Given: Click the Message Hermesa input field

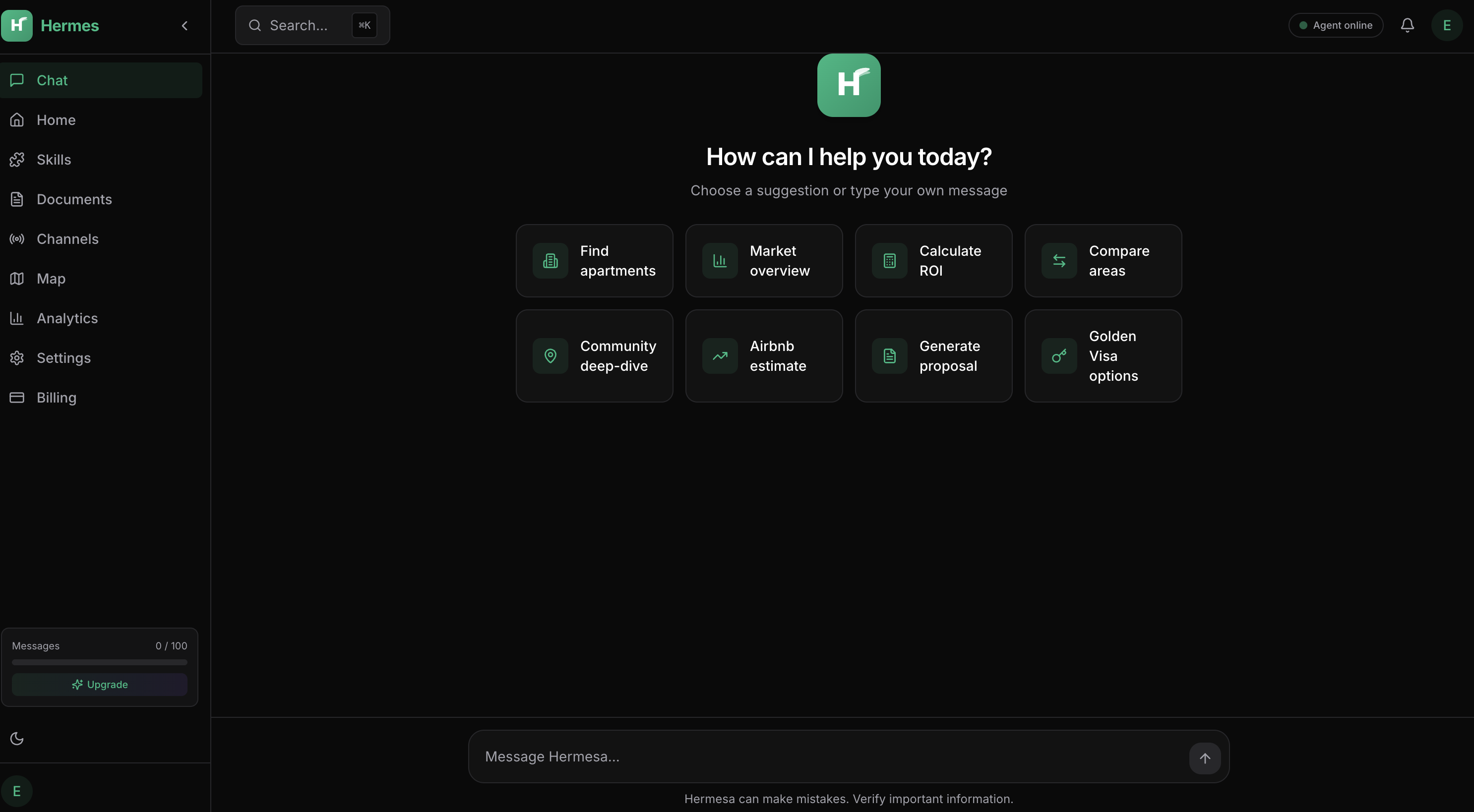Looking at the screenshot, I should pyautogui.click(x=801, y=756).
